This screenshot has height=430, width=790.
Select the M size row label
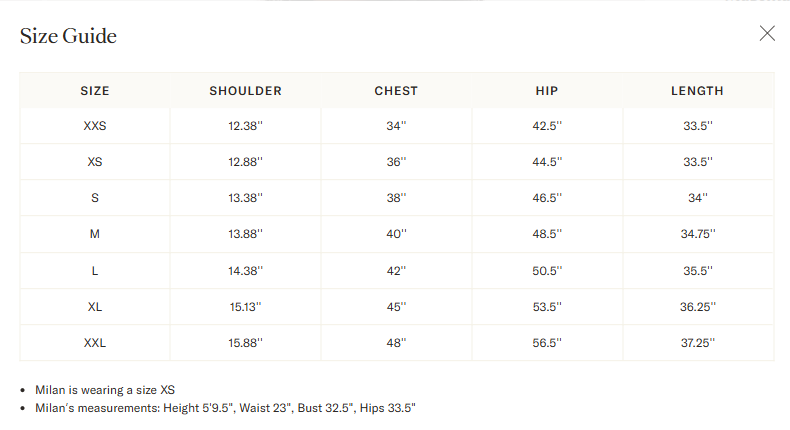coord(95,234)
